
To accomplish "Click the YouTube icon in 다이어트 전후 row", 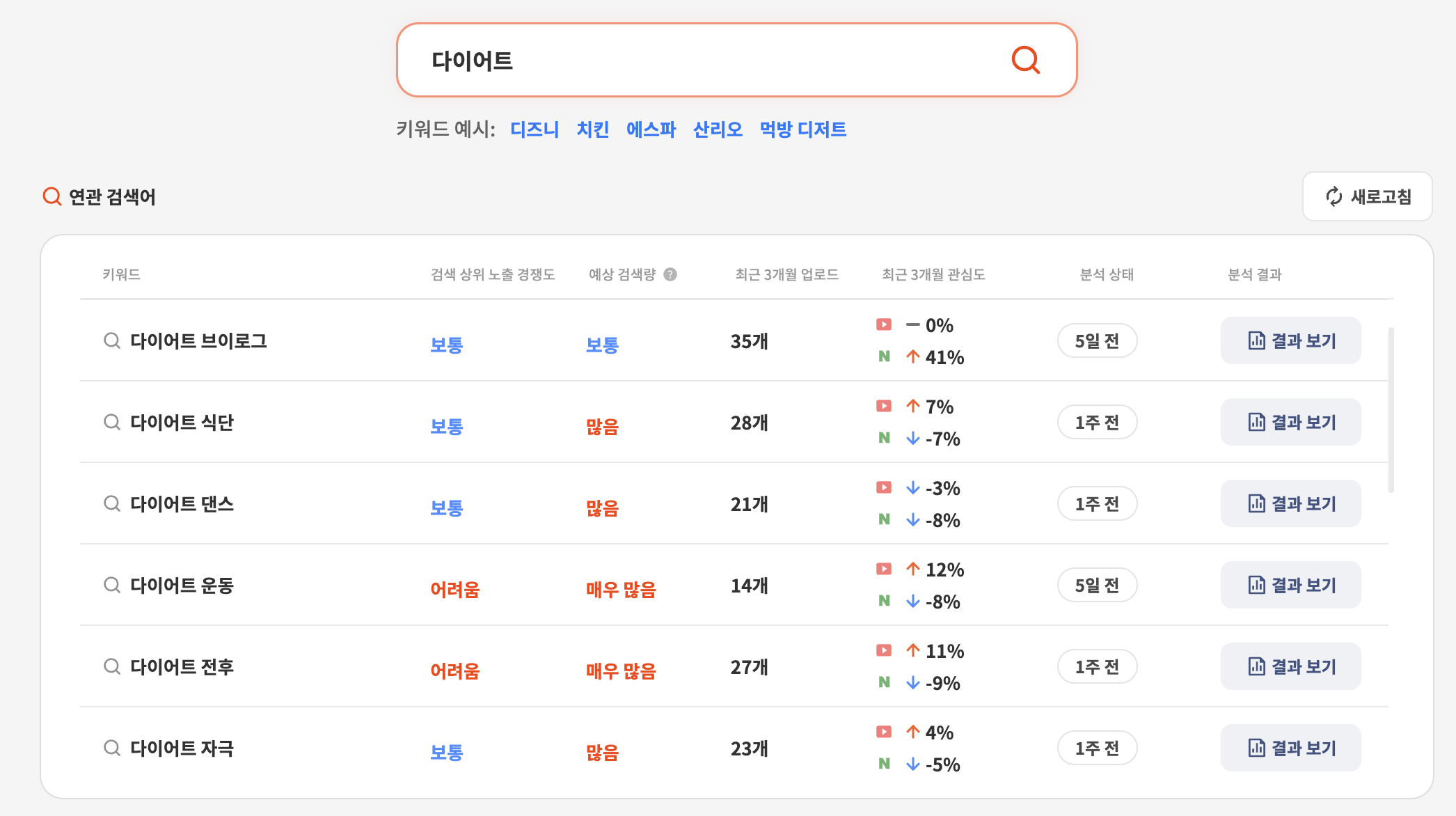I will pyautogui.click(x=884, y=650).
